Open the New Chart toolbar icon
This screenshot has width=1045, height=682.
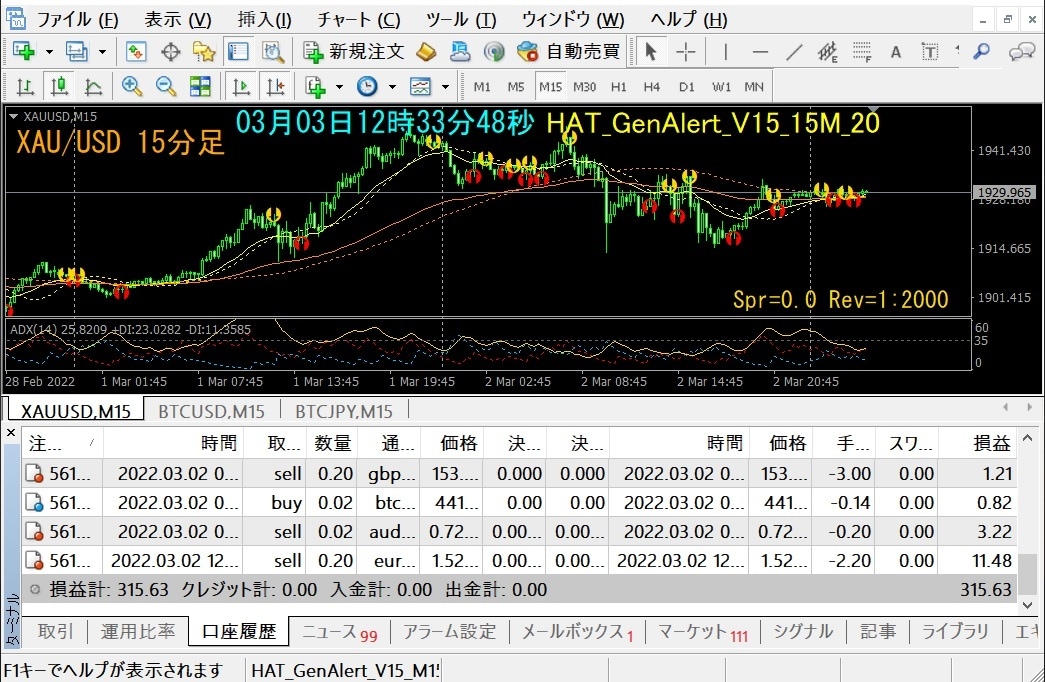tap(24, 51)
